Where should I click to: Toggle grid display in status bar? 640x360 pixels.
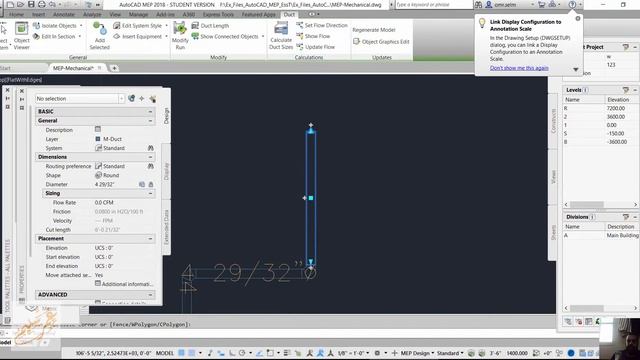pyautogui.click(x=182, y=353)
